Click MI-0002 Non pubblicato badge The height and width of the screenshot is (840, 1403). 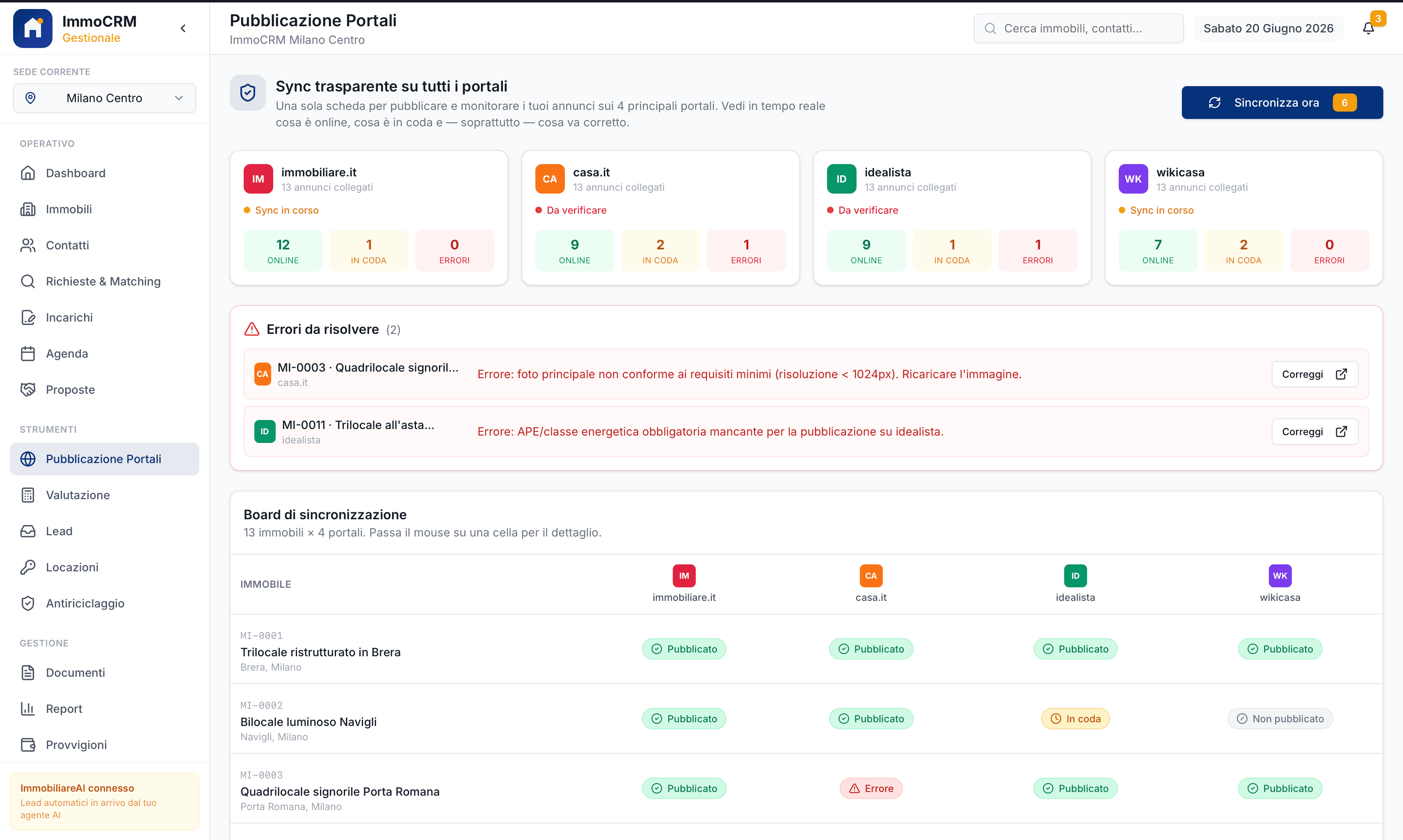[1280, 719]
